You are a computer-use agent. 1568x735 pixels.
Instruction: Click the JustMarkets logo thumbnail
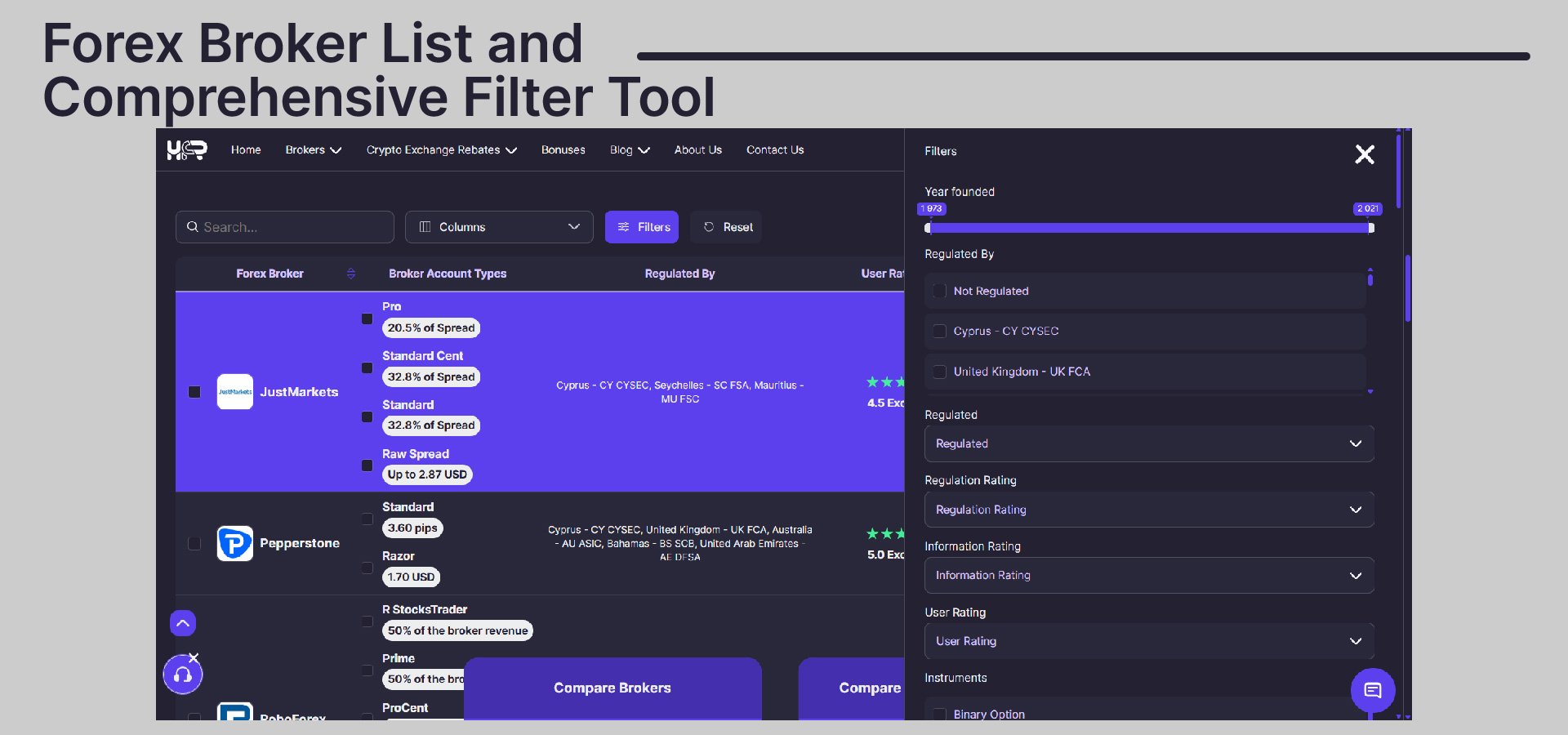[x=235, y=392]
